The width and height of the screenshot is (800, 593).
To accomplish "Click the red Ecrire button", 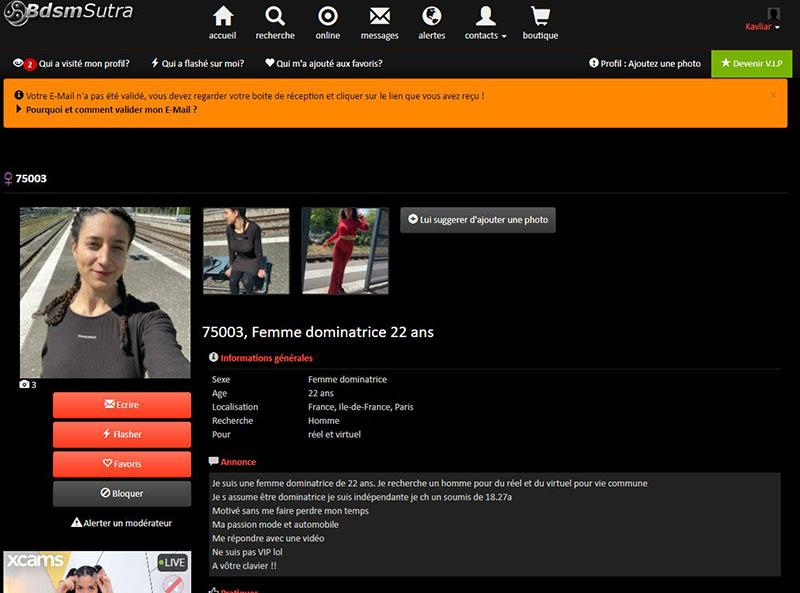I will [122, 405].
